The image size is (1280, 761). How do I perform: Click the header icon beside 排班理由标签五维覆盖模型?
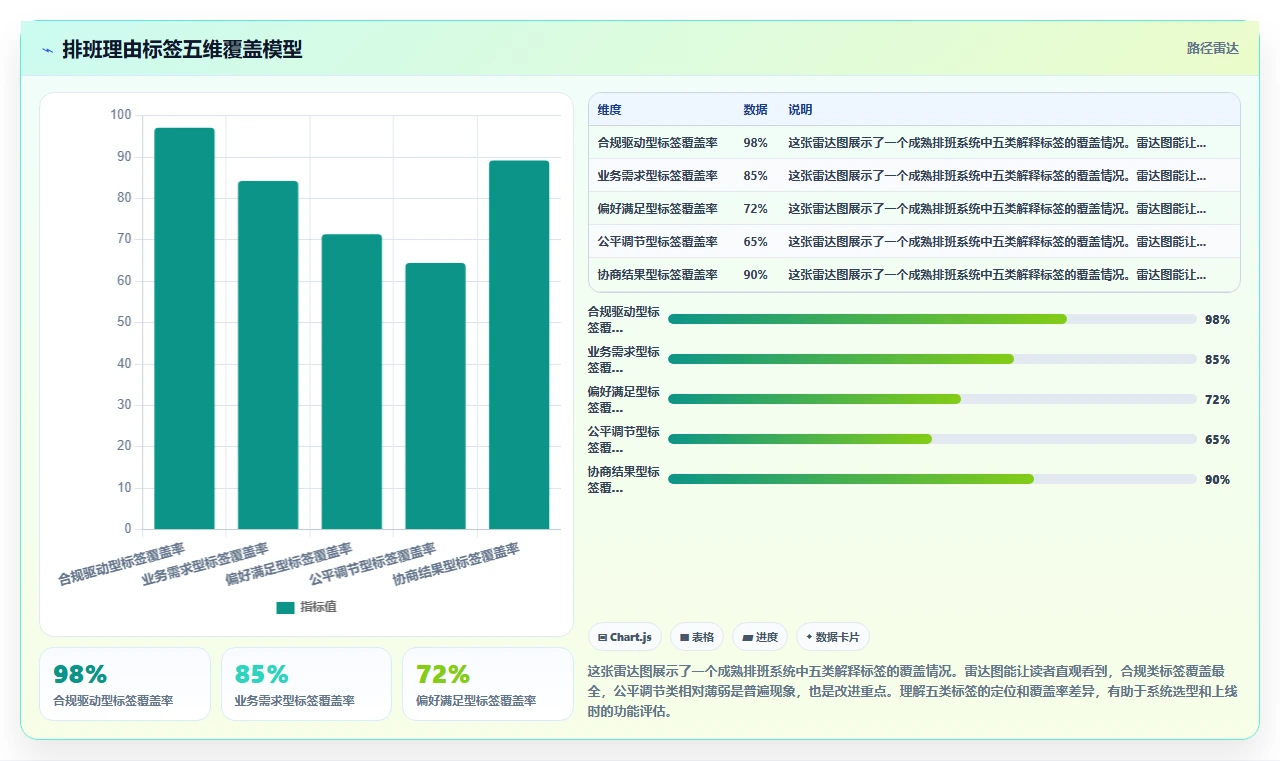[48, 49]
